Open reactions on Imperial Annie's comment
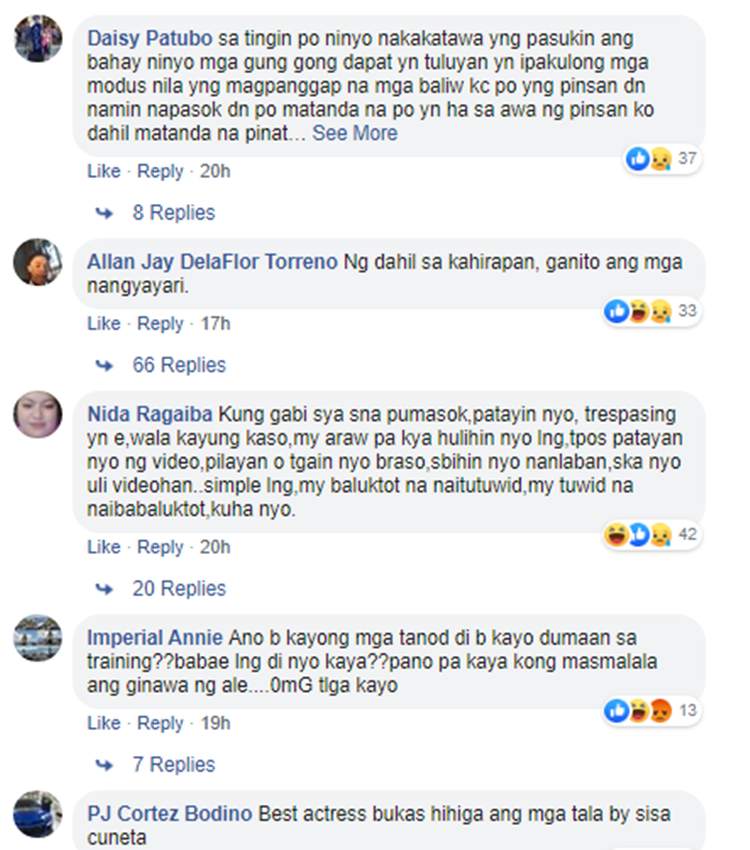 click(x=652, y=711)
